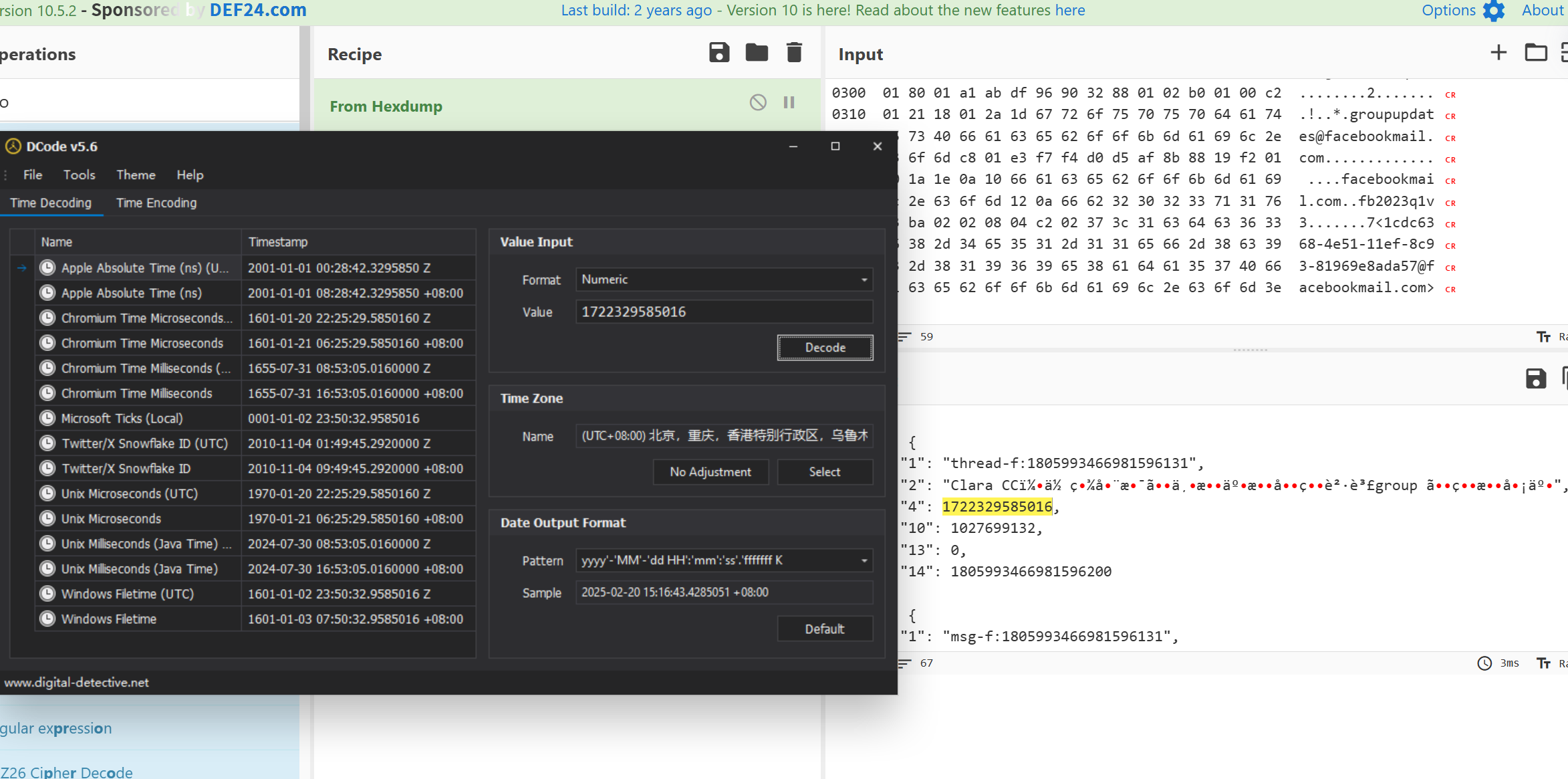The image size is (1568, 779).
Task: Open the Format Numeric dropdown
Action: pos(864,280)
